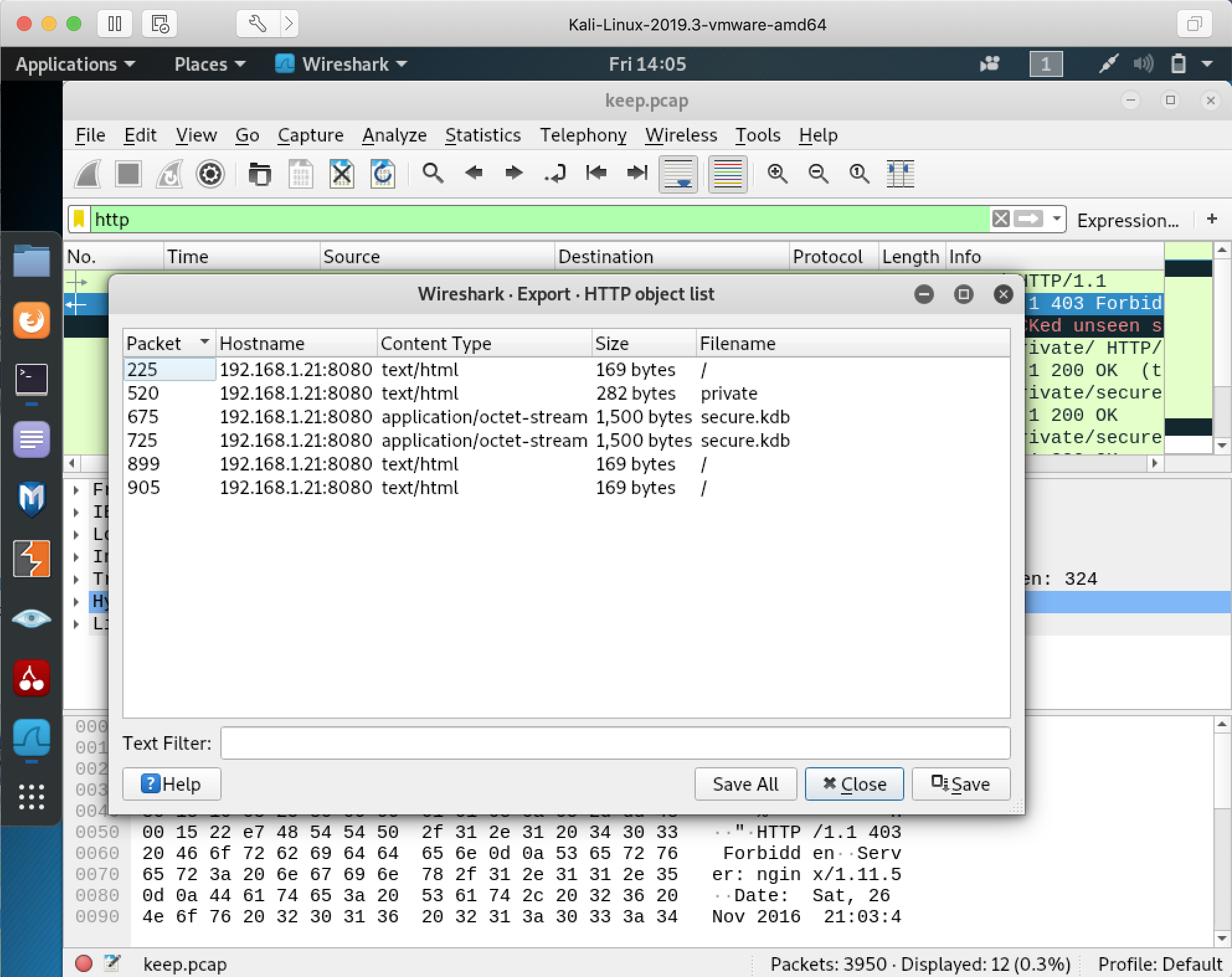1232x977 pixels.
Task: Click the find packet magnifier icon
Action: (x=433, y=173)
